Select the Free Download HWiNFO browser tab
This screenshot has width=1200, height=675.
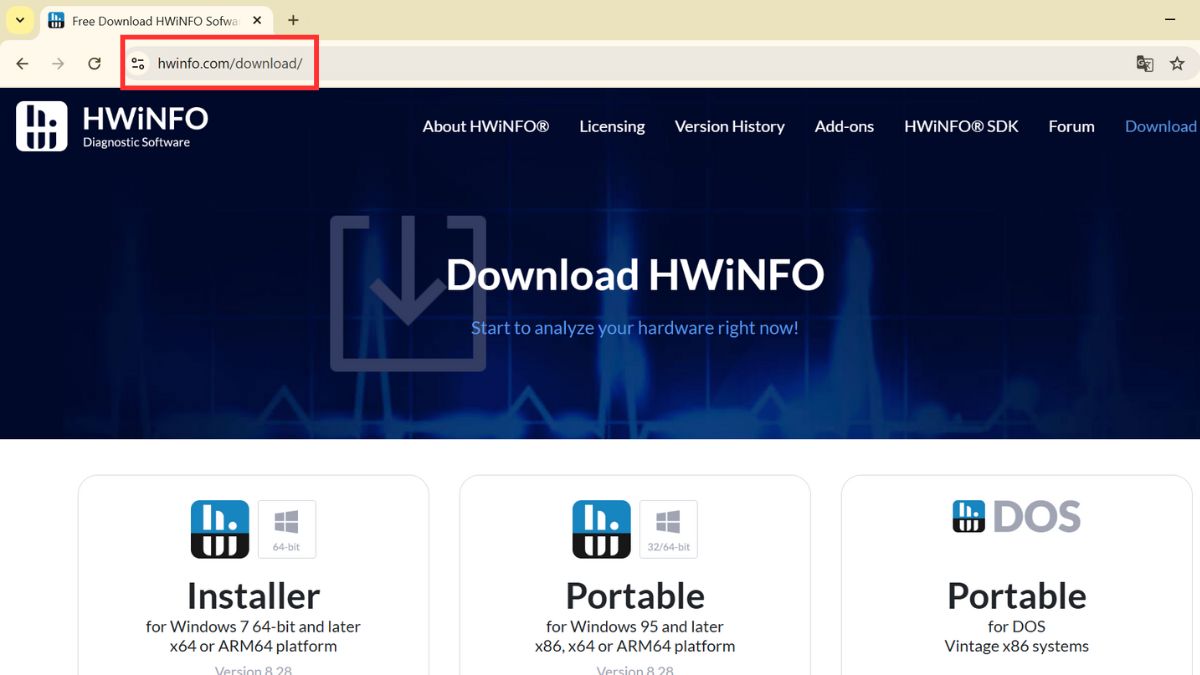156,20
